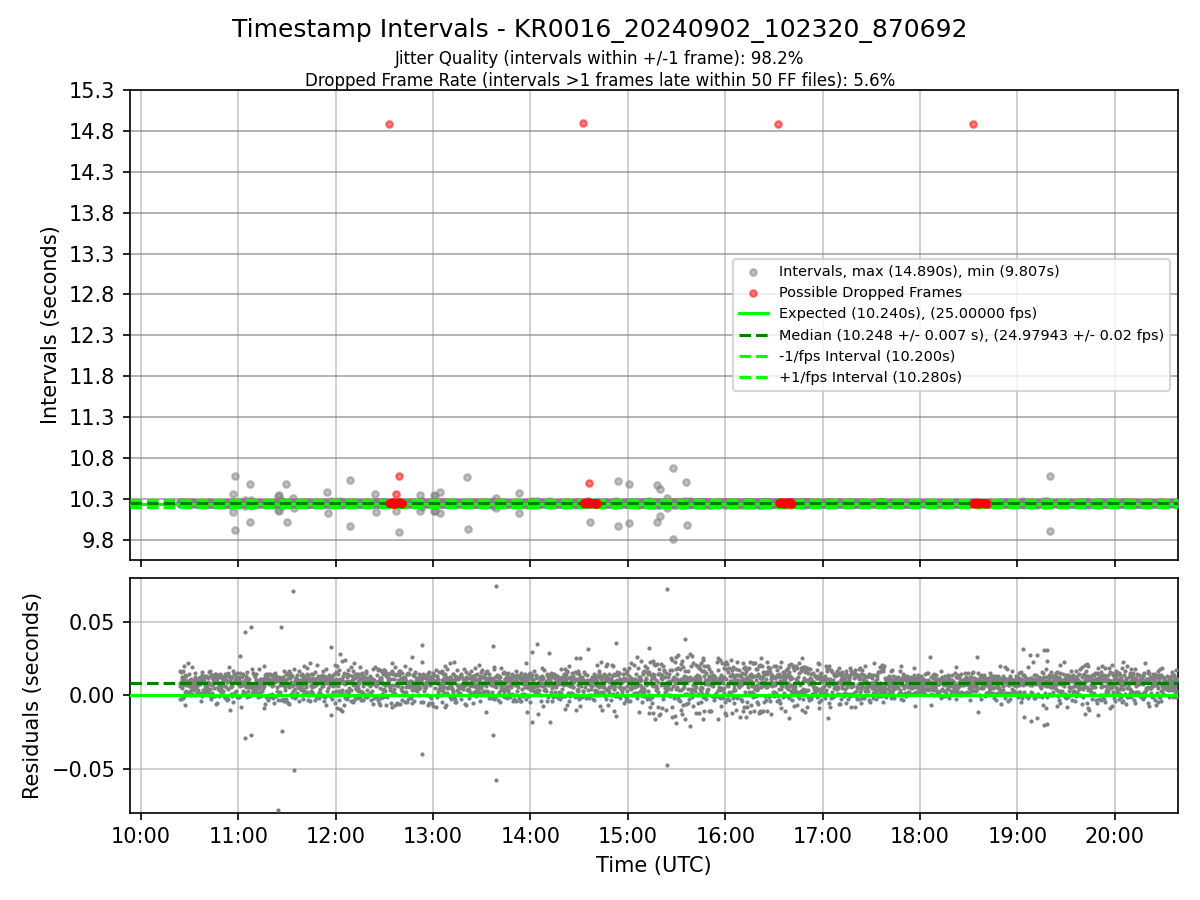1200x900 pixels.
Task: Click the 'Time (UTC)' x-axis label
Action: click(653, 865)
